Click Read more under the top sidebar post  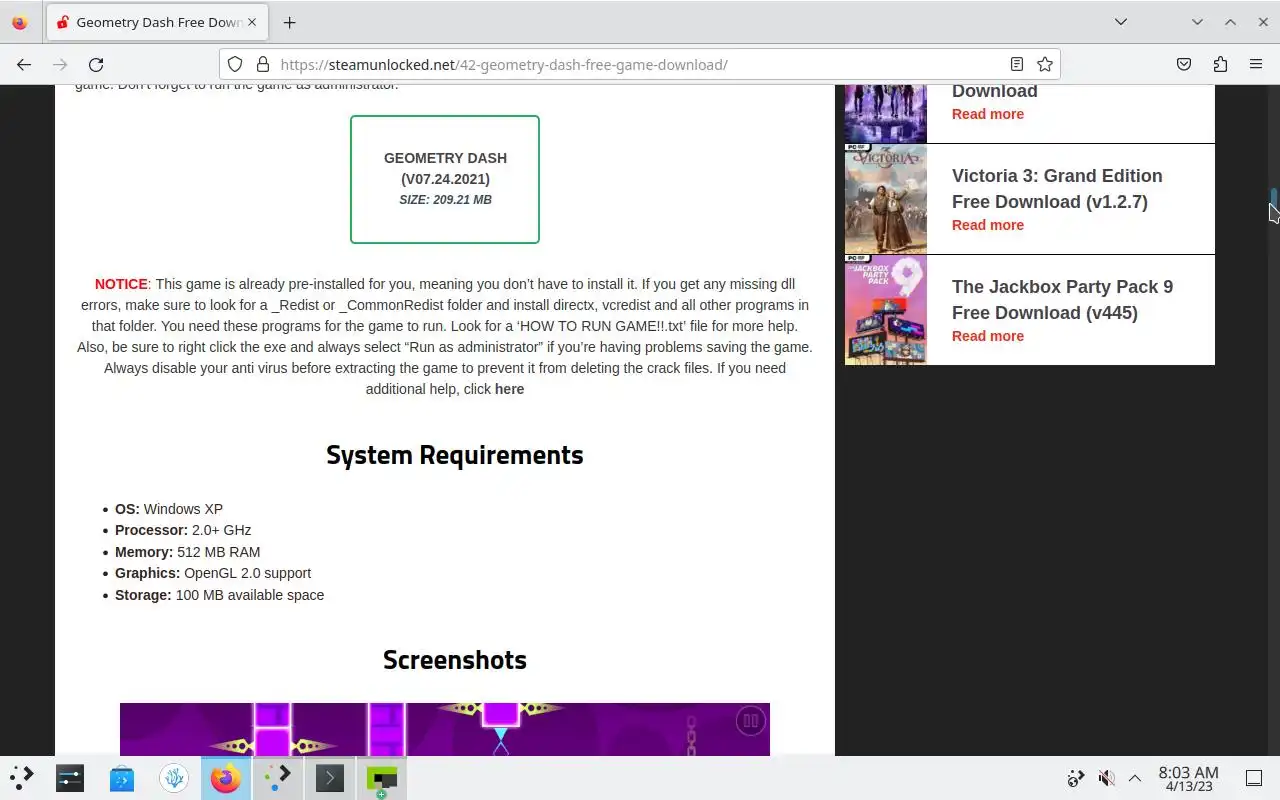coord(988,114)
